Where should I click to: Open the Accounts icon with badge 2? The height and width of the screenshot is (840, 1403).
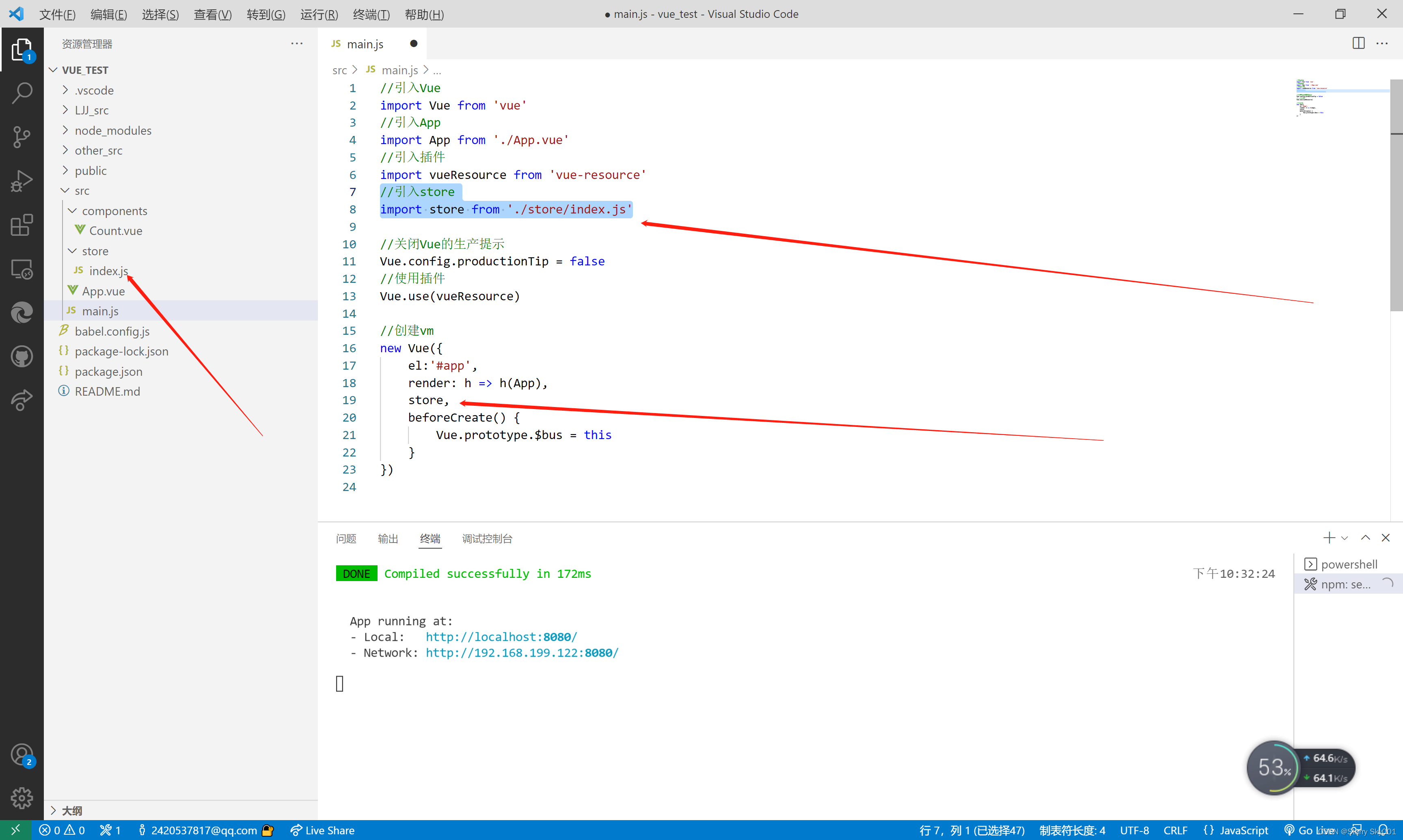[x=22, y=755]
